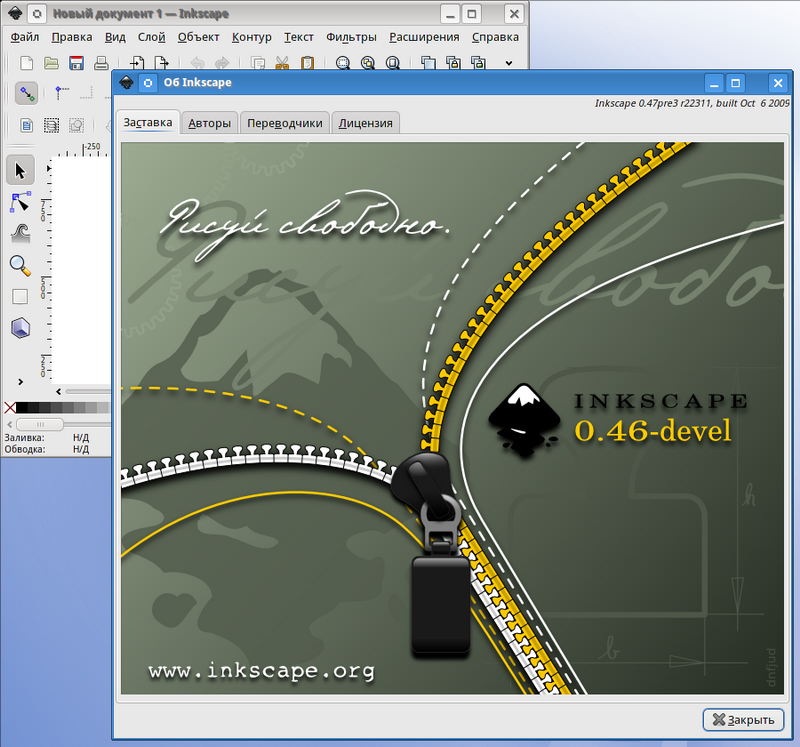Screen dimensions: 800x747
Task: Click the pin button in About dialog titlebar
Action: pyautogui.click(x=148, y=83)
